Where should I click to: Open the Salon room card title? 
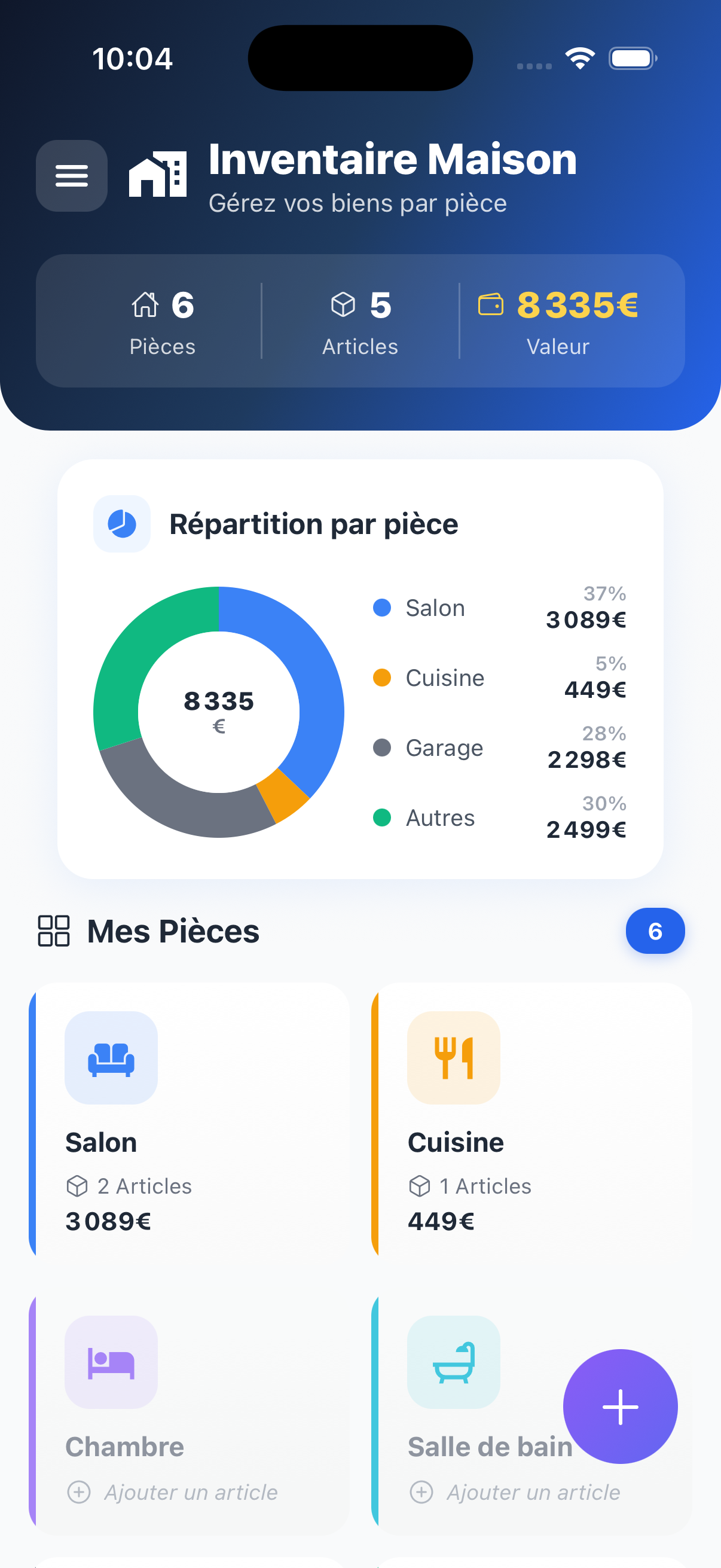[x=101, y=1143]
